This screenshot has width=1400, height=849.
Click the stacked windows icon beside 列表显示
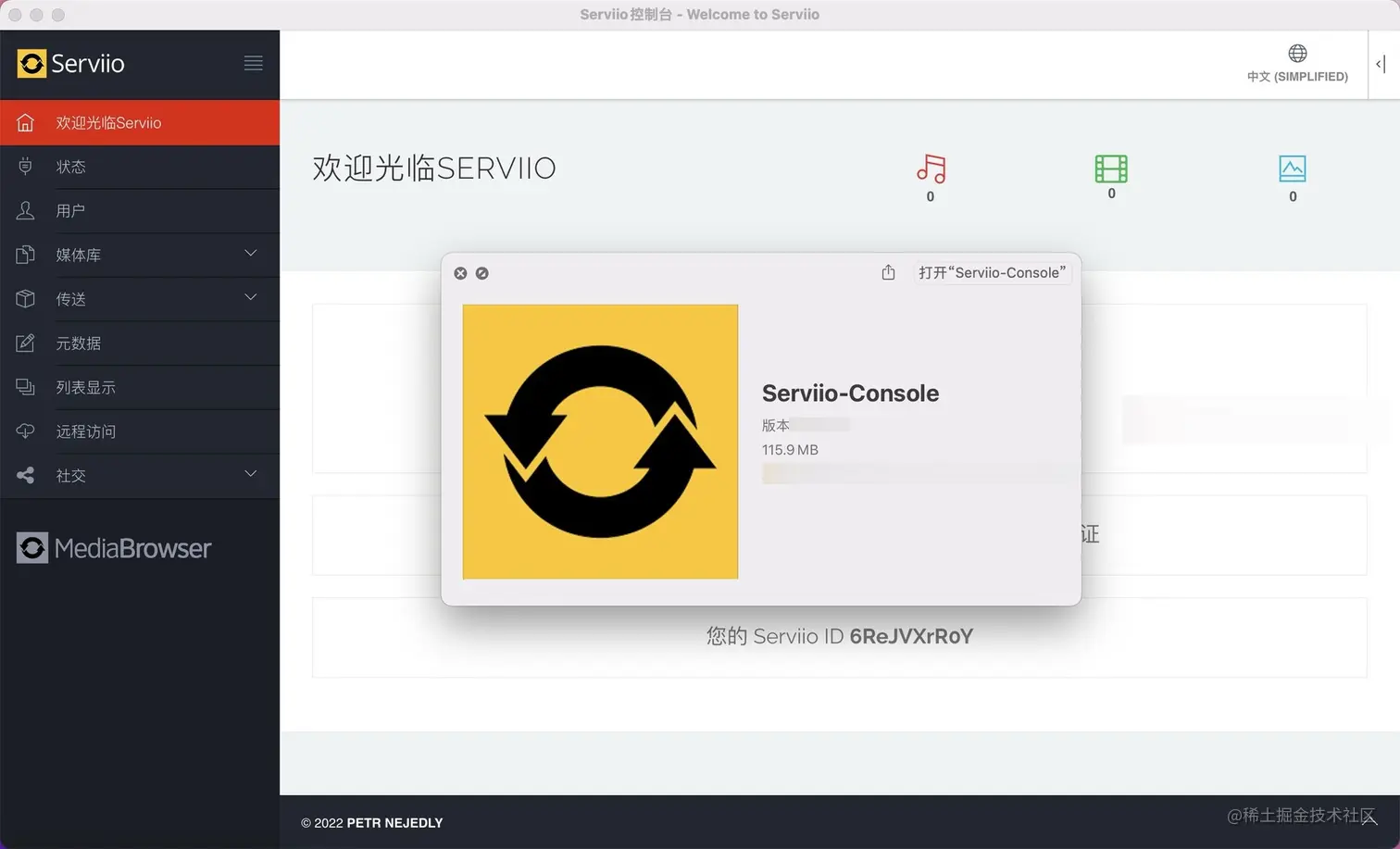point(25,387)
